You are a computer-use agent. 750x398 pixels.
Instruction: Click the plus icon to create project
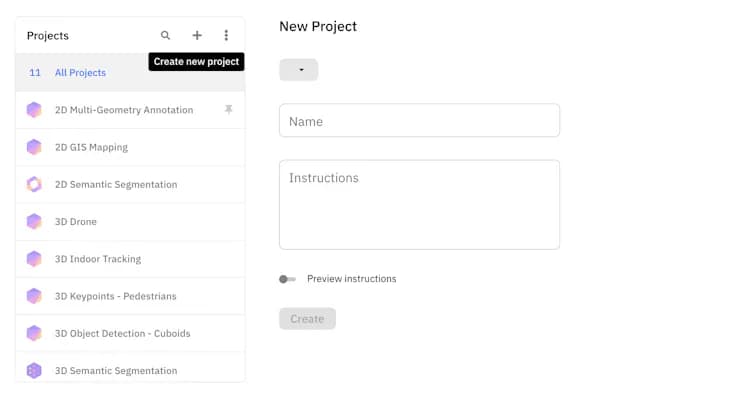tap(197, 35)
